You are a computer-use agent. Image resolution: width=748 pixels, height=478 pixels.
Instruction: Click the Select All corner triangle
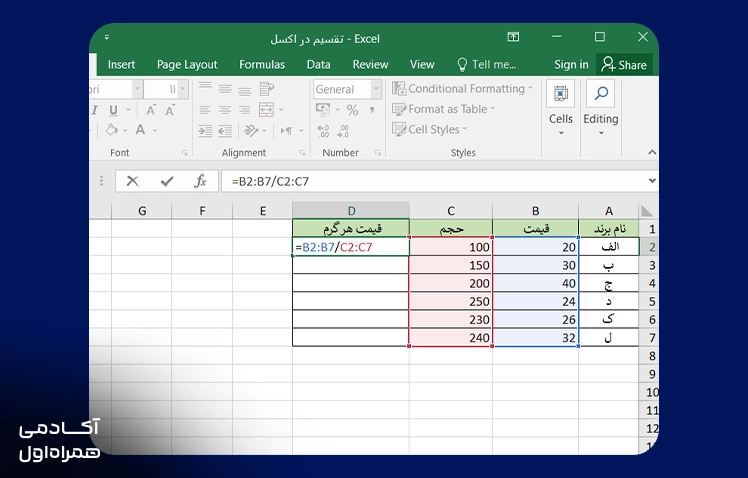click(x=646, y=211)
